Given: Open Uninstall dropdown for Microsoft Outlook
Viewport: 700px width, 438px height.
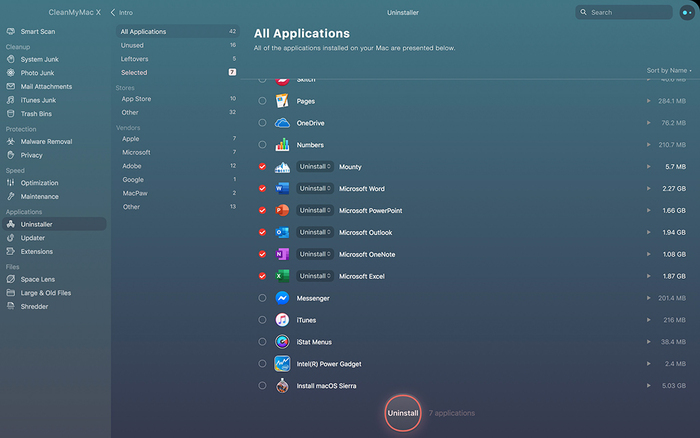Looking at the screenshot, I should coord(315,232).
